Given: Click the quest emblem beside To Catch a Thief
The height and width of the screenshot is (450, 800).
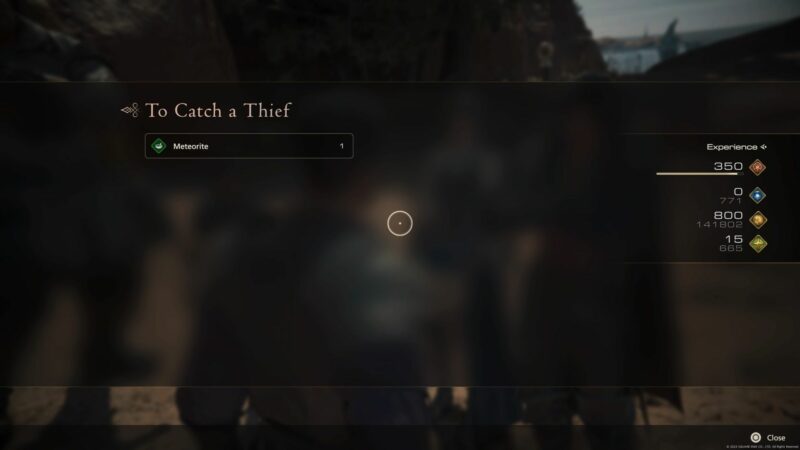Looking at the screenshot, I should click(130, 110).
